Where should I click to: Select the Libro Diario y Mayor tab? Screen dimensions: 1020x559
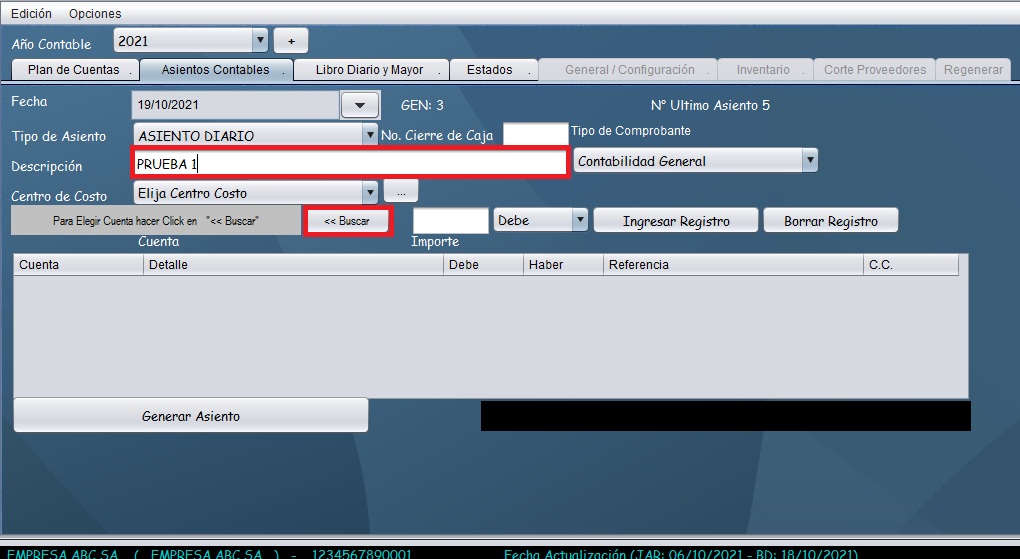pyautogui.click(x=369, y=70)
